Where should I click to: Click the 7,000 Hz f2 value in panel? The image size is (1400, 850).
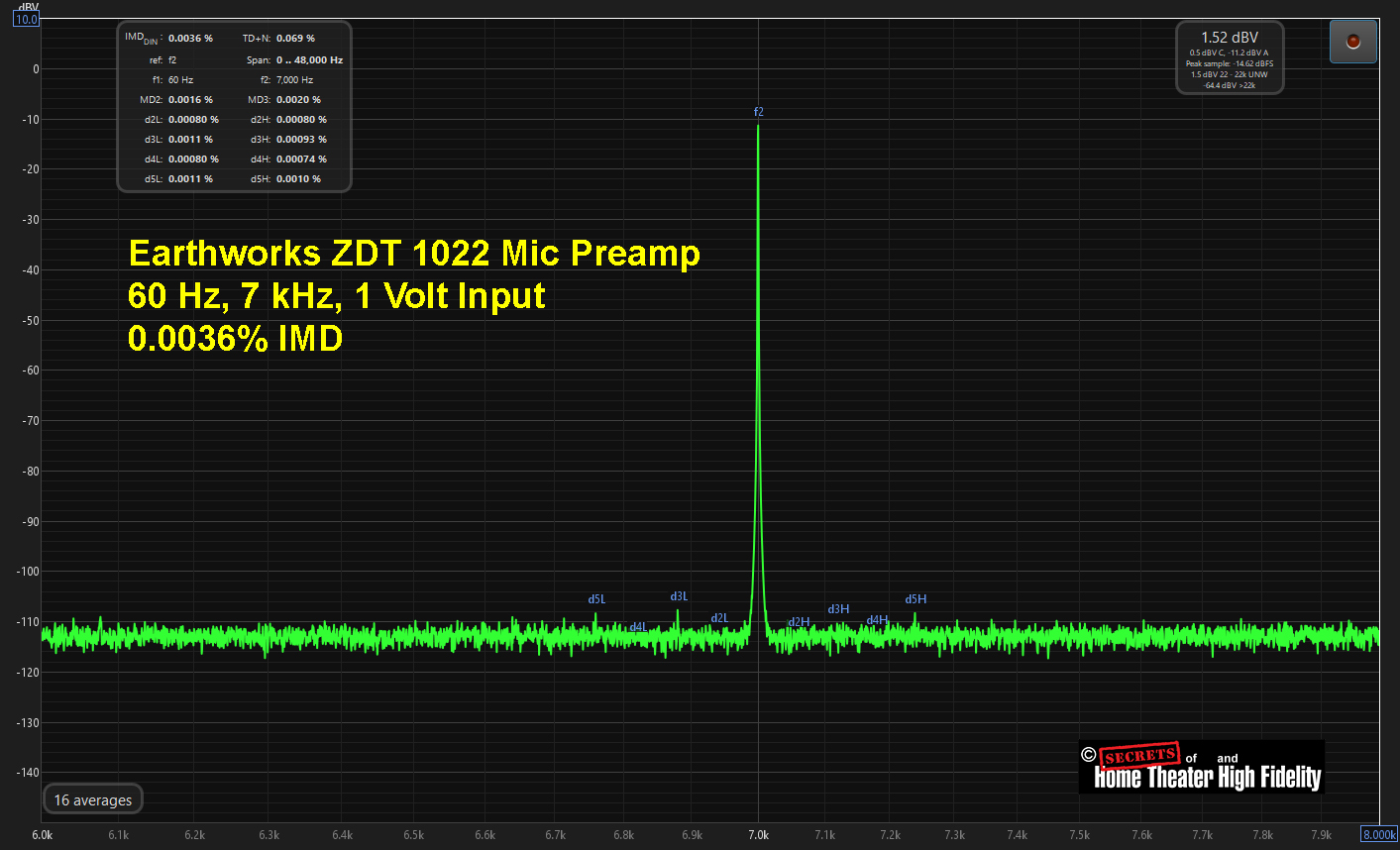294,79
